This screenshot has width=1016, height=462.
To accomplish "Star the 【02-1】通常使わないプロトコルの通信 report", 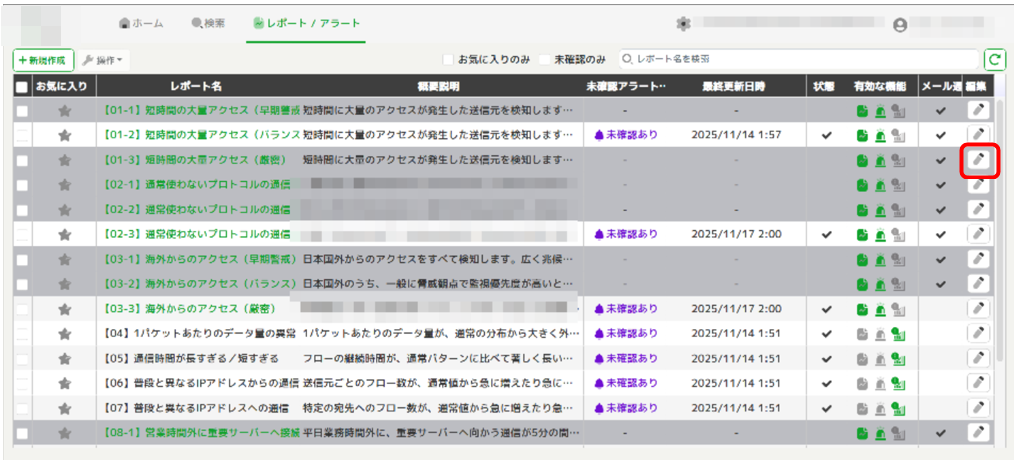I will (x=64, y=185).
